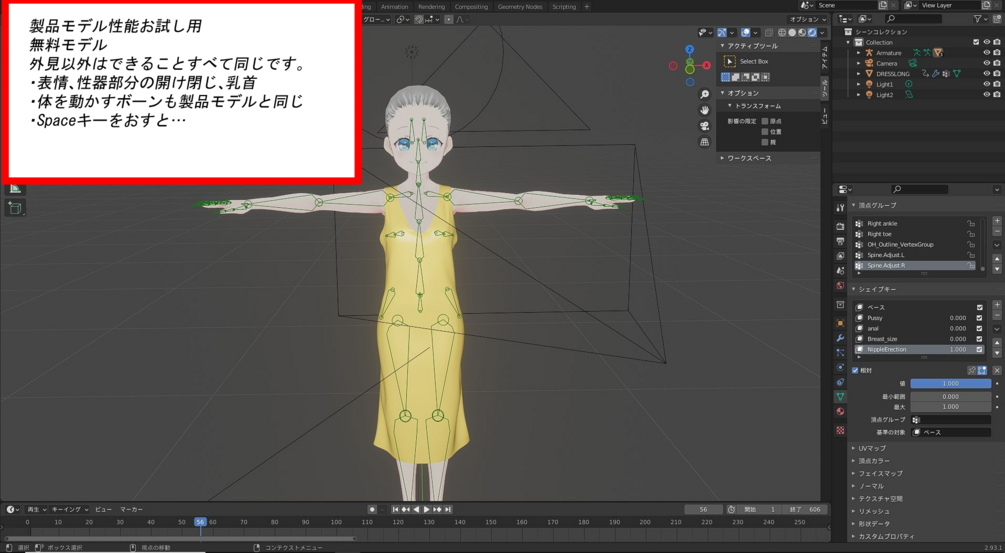Jump to the timeline end frame
Image resolution: width=1005 pixels, height=553 pixels.
pos(448,509)
